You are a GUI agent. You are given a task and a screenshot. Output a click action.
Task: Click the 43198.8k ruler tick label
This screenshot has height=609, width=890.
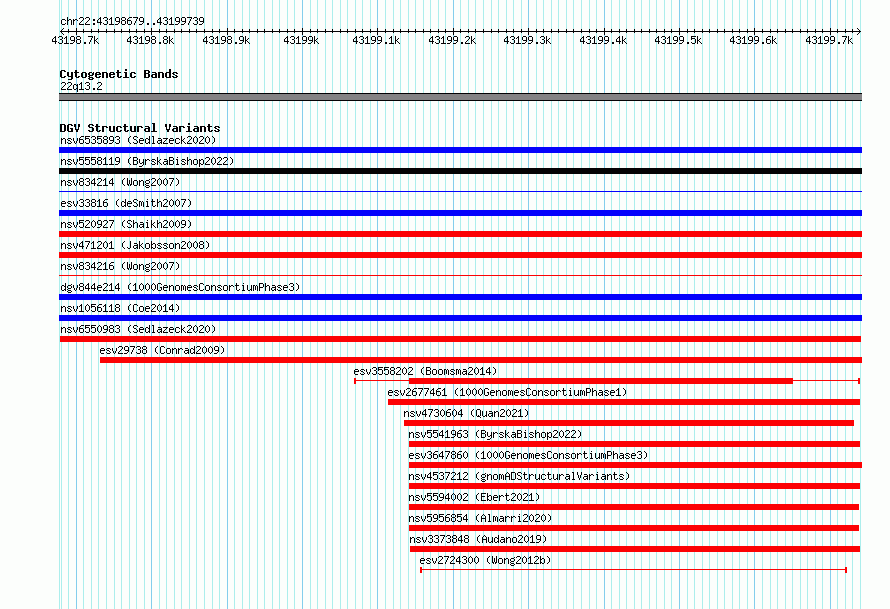pos(150,40)
